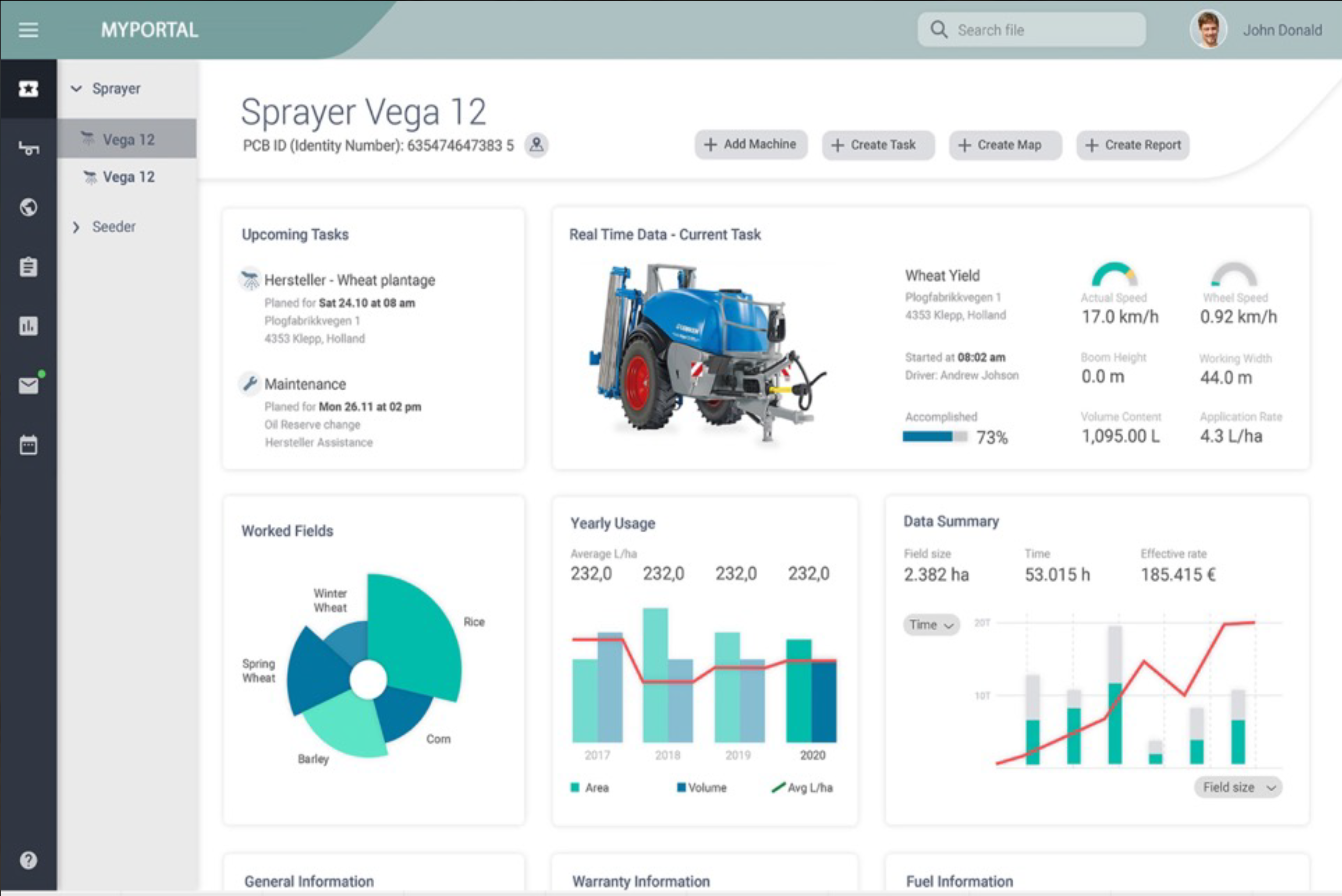Screen dimensions: 1342x896
Task: Open the Field size dropdown
Action: 1237,787
